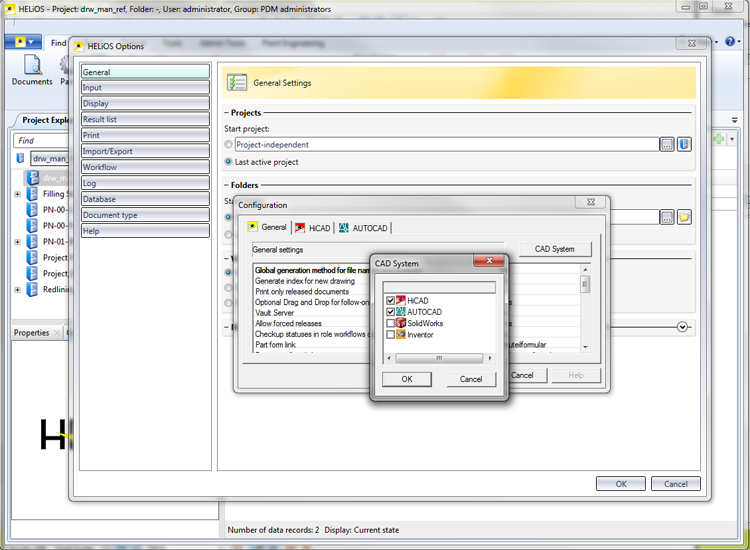Click the Find field in Project Explorer
This screenshot has width=750, height=550.
[x=41, y=141]
